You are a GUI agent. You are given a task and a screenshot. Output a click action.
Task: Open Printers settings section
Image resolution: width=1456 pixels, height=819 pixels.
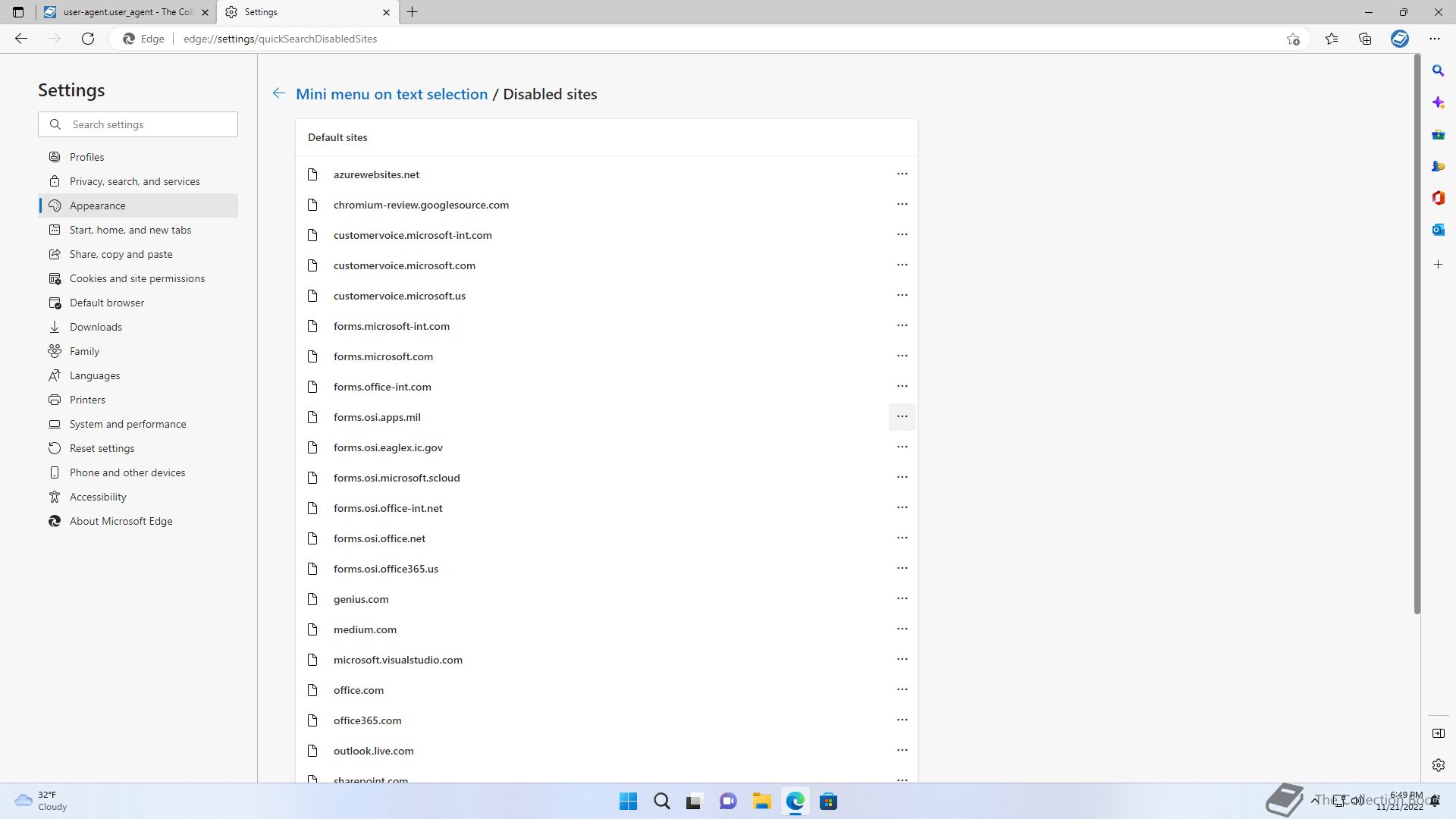point(138,400)
